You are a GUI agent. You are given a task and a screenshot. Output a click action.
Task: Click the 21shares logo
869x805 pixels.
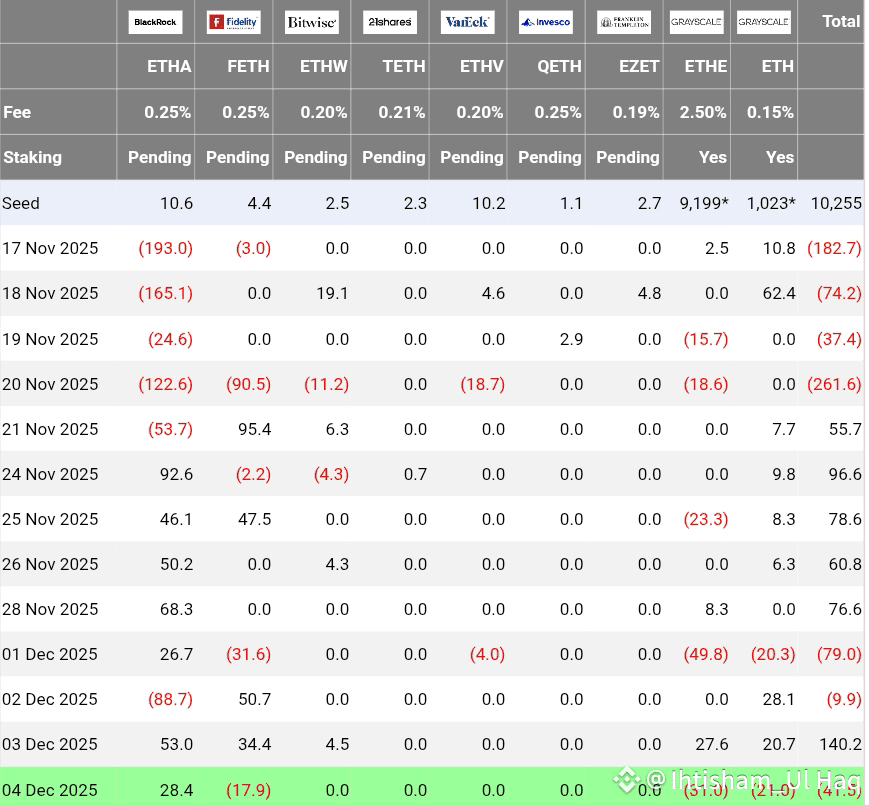390,23
